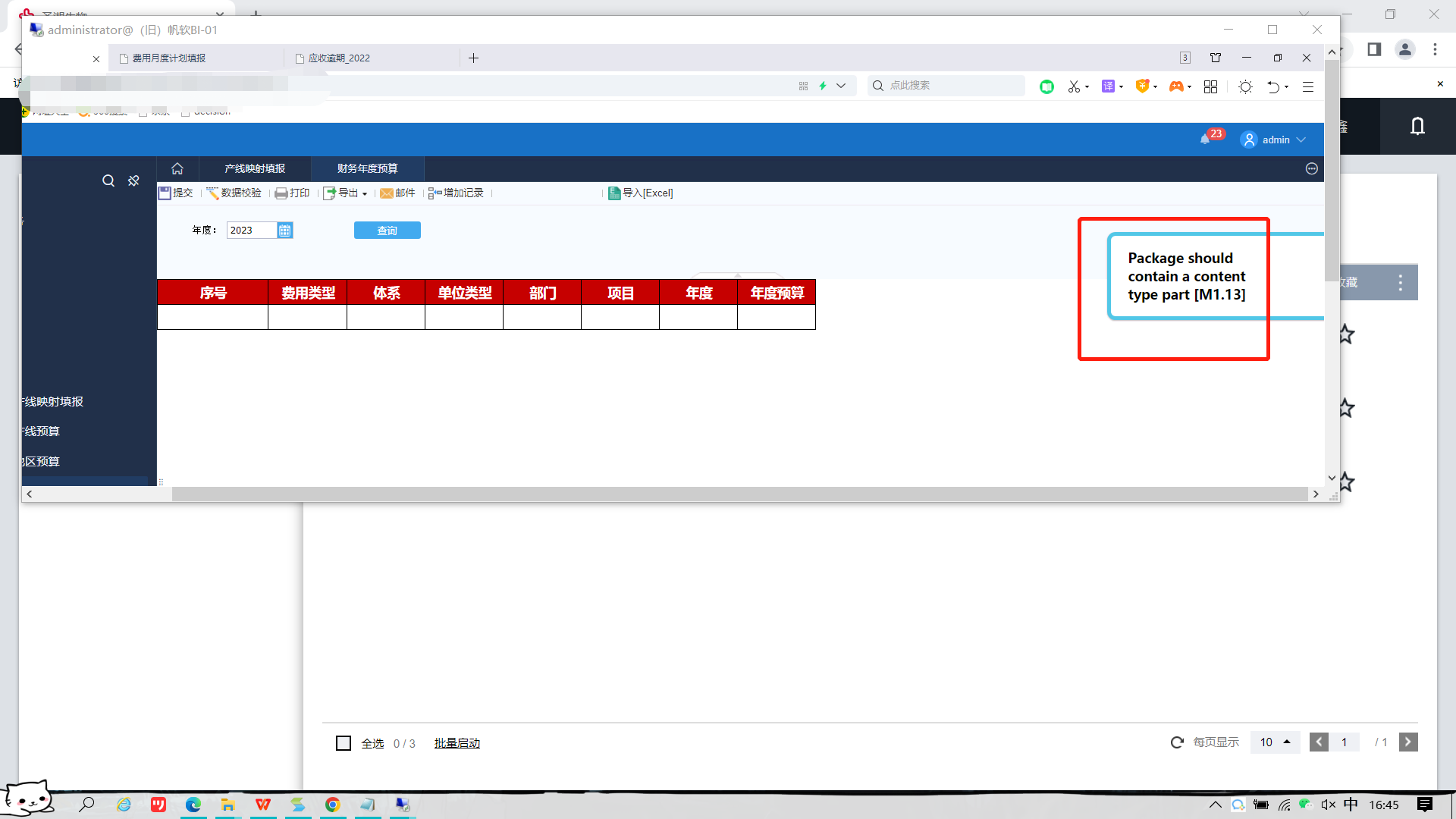This screenshot has width=1456, height=819.
Task: Click the 点此搜索 search box
Action: pos(946,86)
